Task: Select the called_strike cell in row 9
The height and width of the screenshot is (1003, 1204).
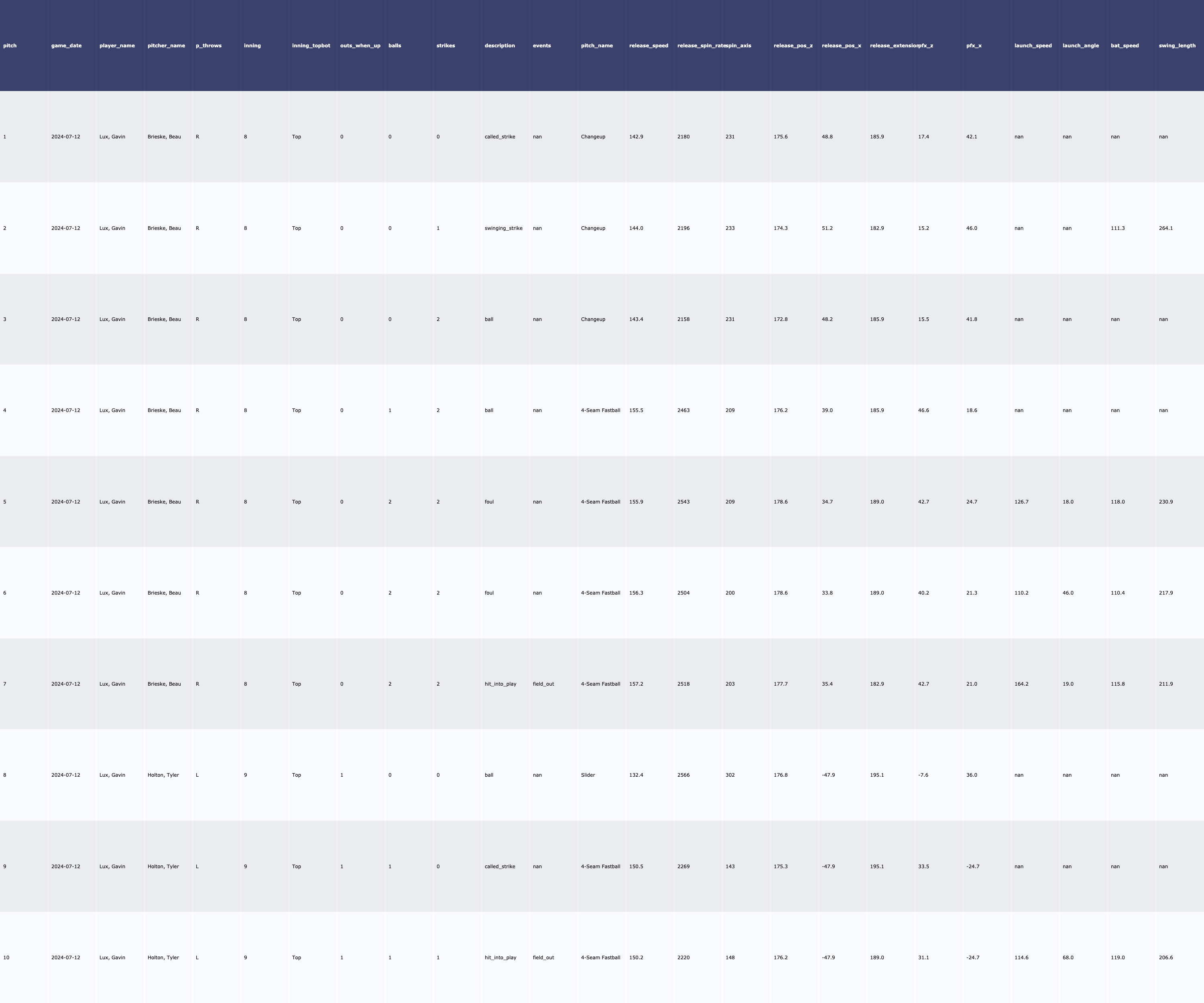Action: coord(499,867)
